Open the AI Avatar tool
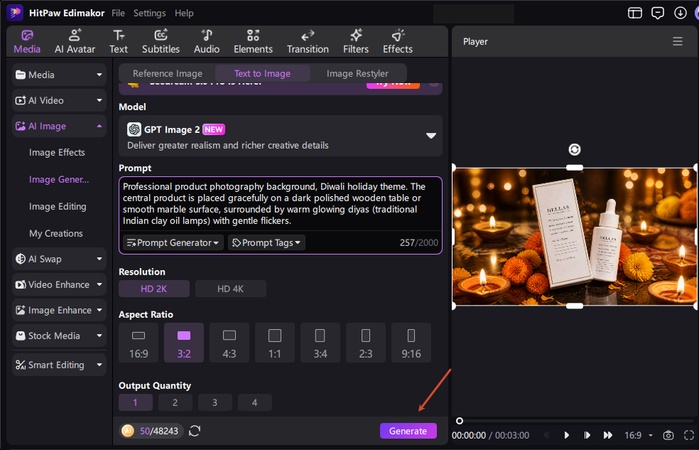This screenshot has width=699, height=450. pyautogui.click(x=75, y=41)
